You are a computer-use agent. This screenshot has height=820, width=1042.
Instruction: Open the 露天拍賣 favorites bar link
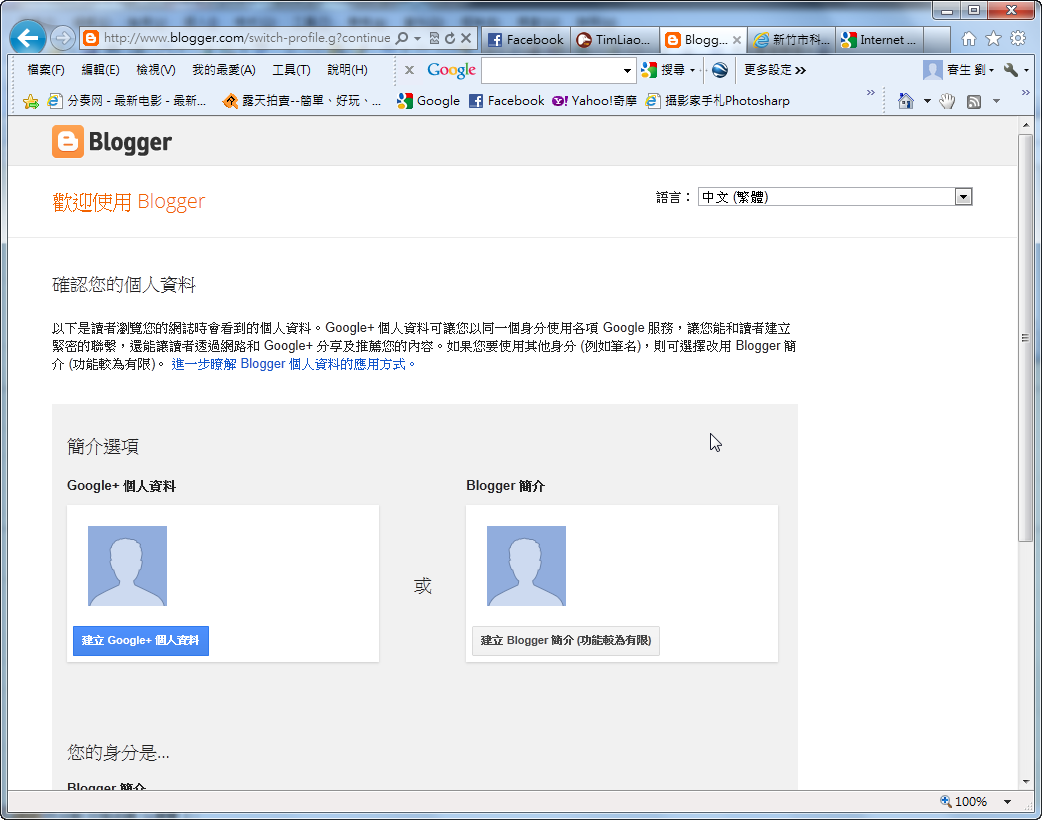[302, 101]
